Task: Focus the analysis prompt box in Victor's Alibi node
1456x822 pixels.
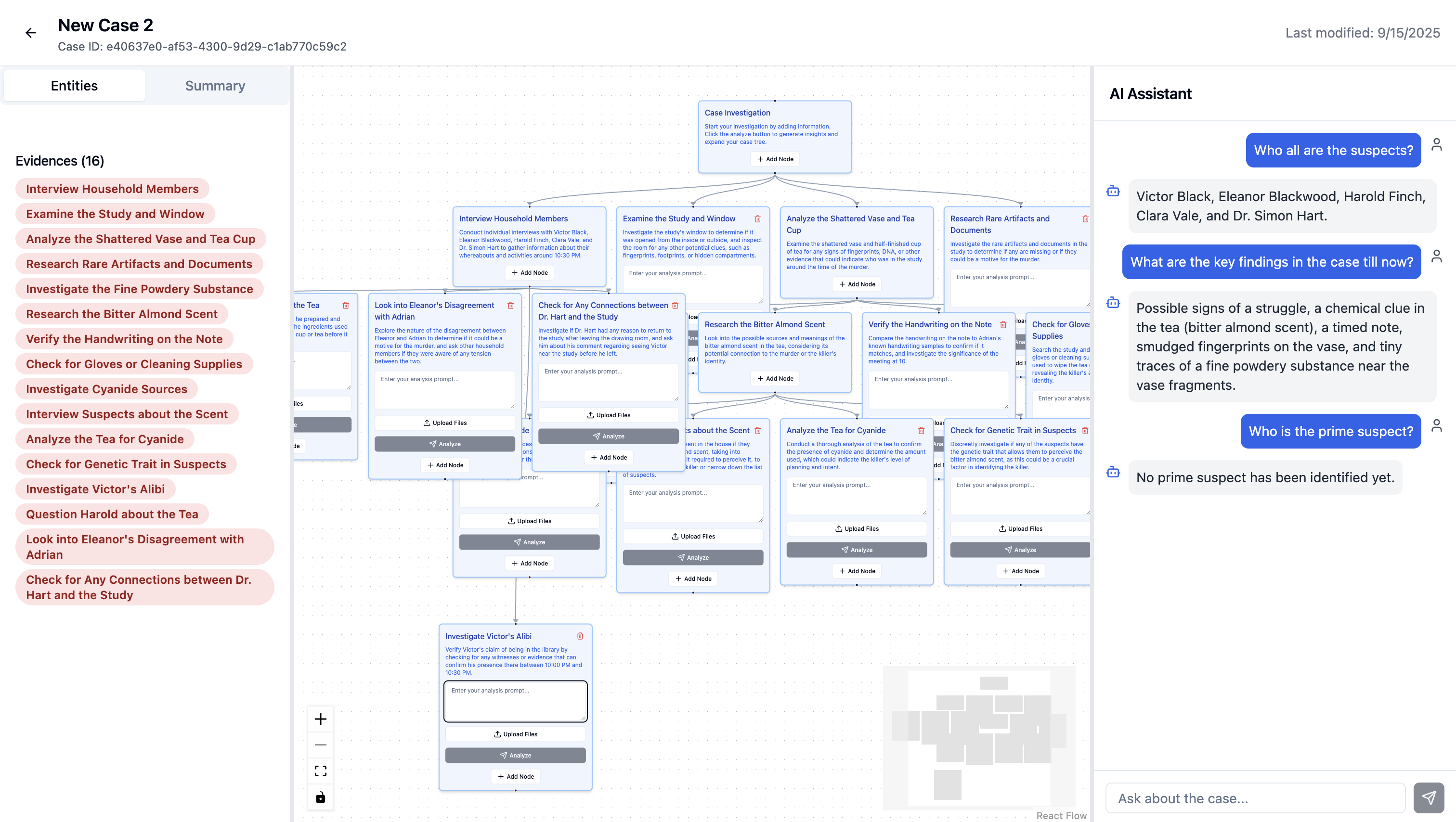Action: [515, 701]
